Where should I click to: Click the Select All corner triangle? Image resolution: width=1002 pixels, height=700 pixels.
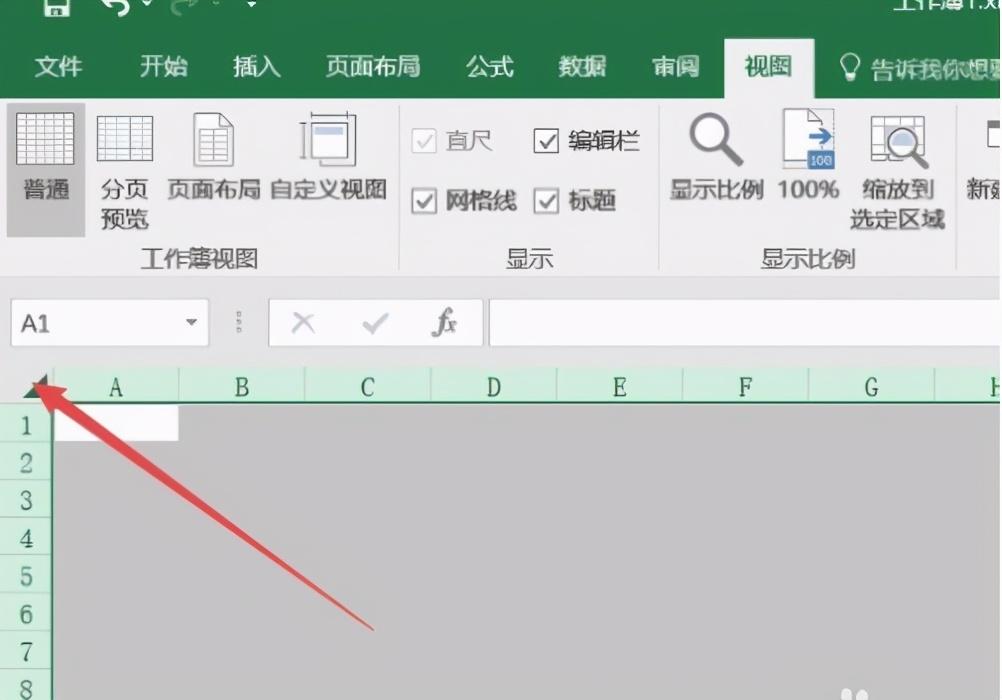pyautogui.click(x=36, y=387)
